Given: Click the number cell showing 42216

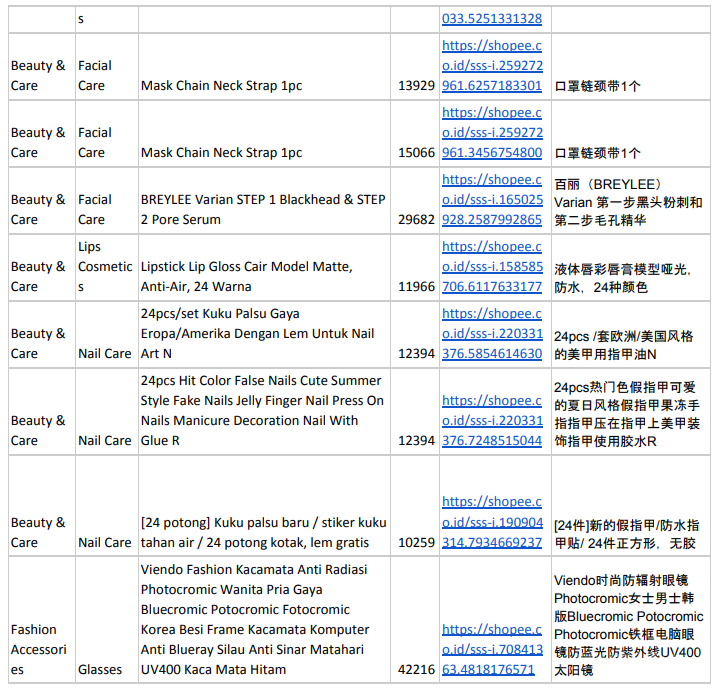Looking at the screenshot, I should [416, 669].
